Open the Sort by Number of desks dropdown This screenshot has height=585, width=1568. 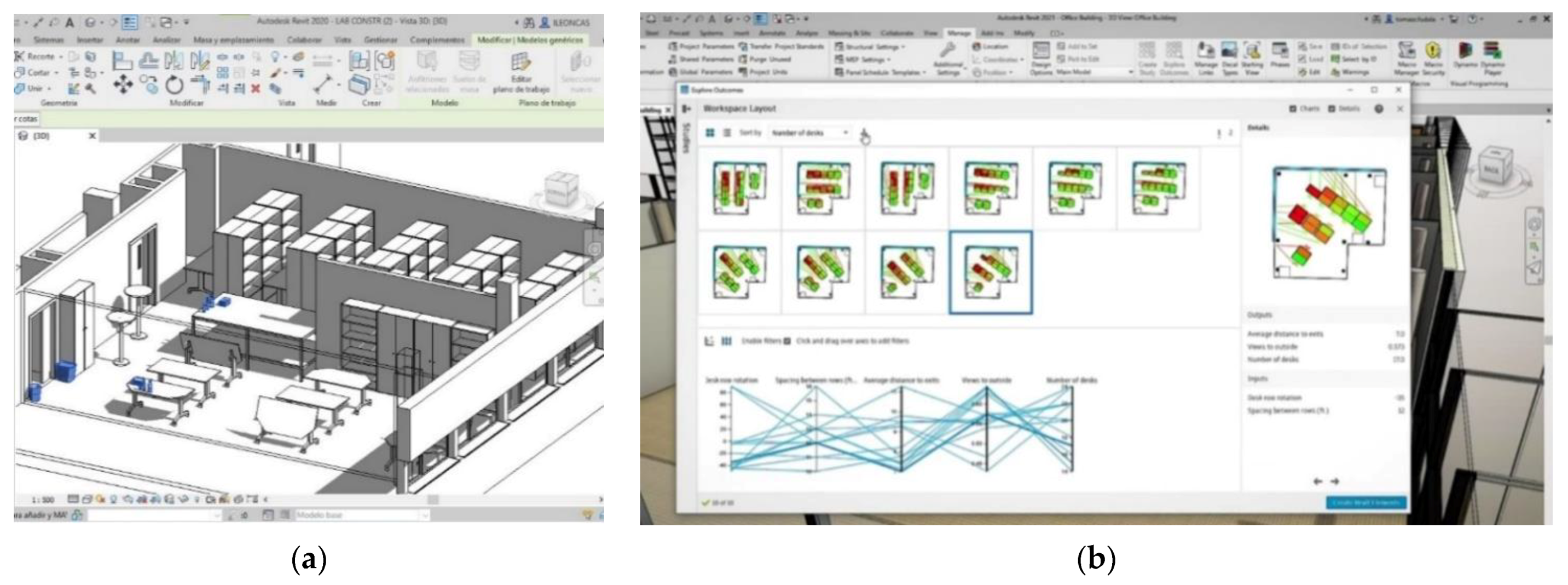(809, 133)
